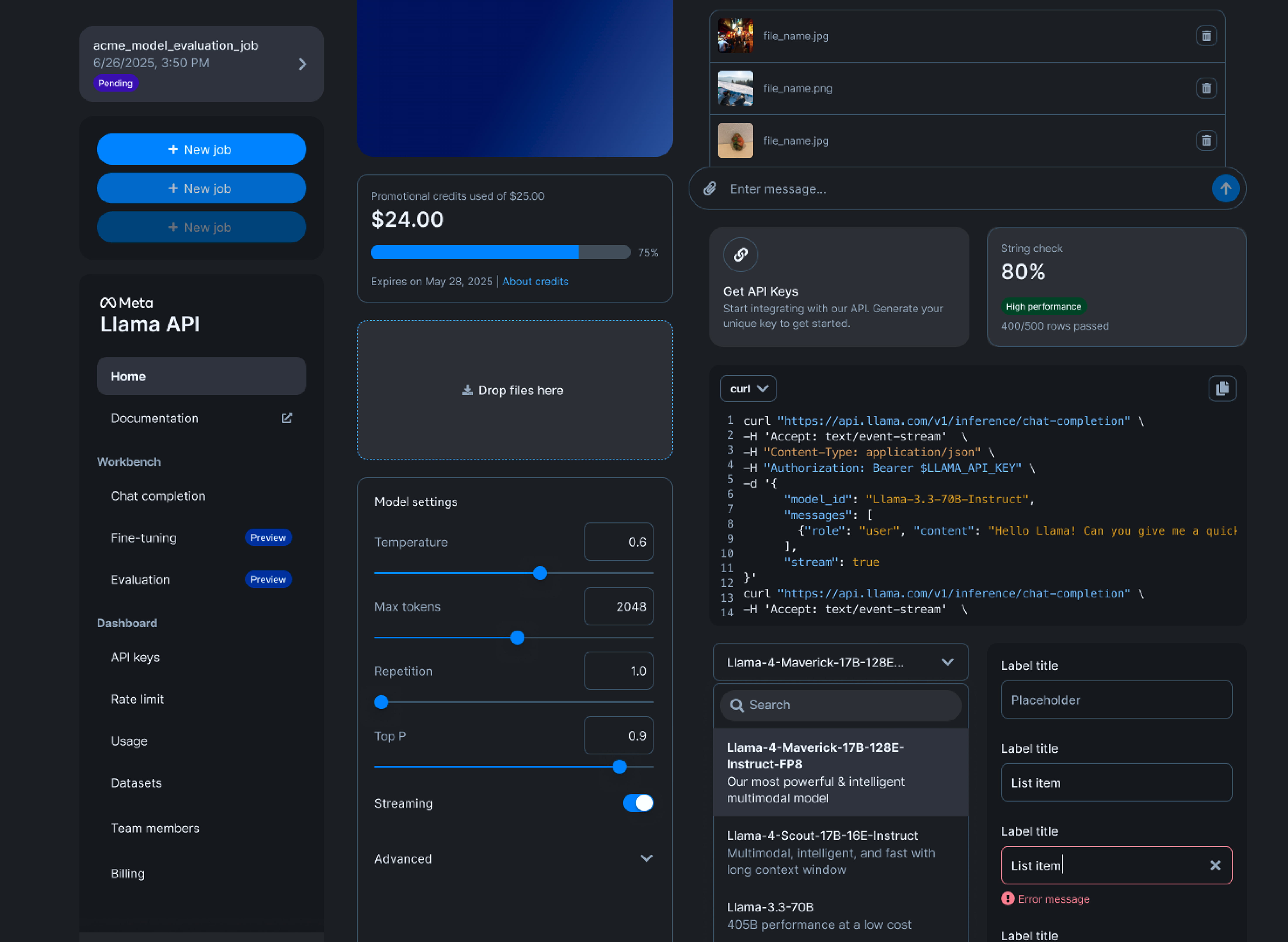Delete the third file, file_name.jpg
Screen dimensions: 1288x942
pos(1206,141)
